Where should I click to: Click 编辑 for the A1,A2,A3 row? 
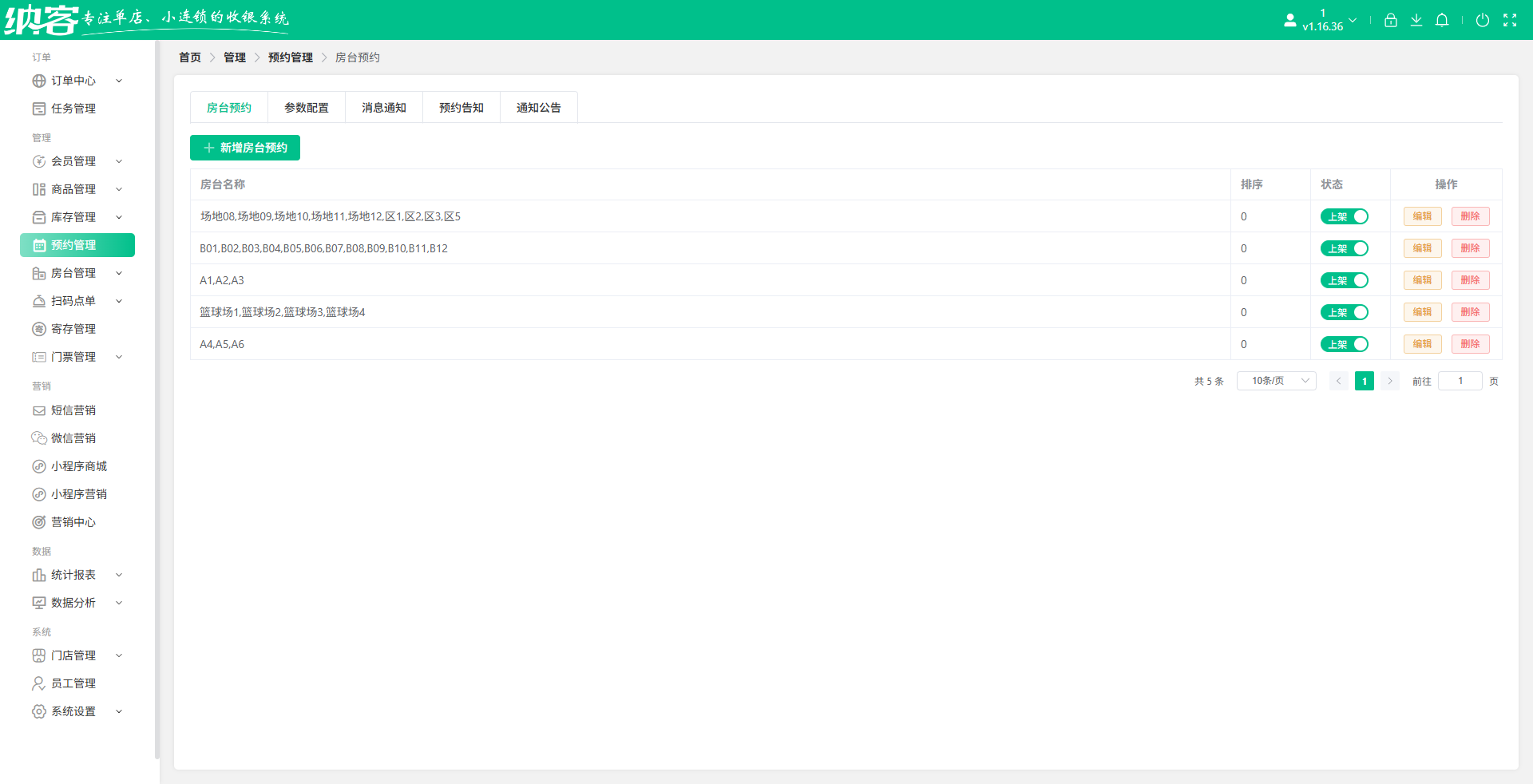coord(1422,280)
